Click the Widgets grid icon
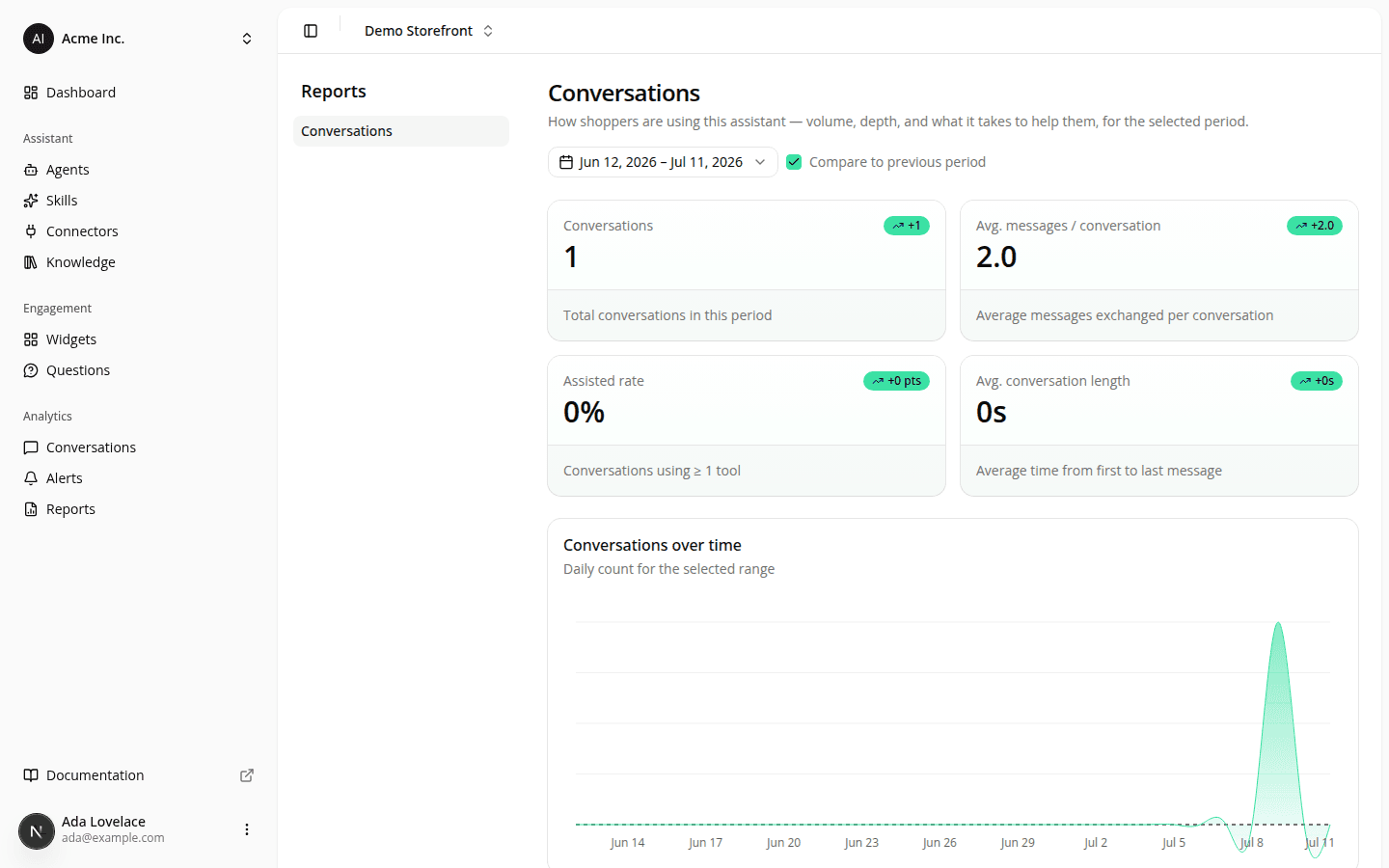Screen dimensions: 1389x868 tap(31, 339)
